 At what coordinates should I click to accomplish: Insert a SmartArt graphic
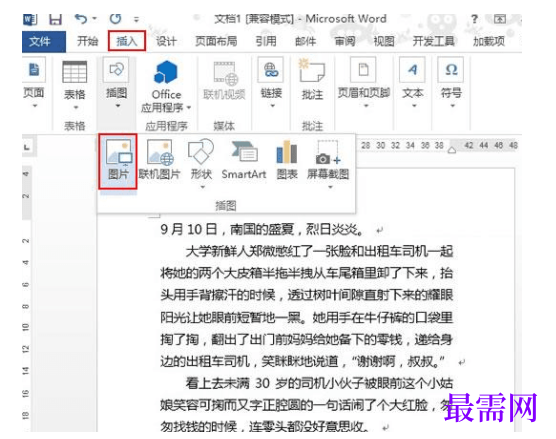244,160
